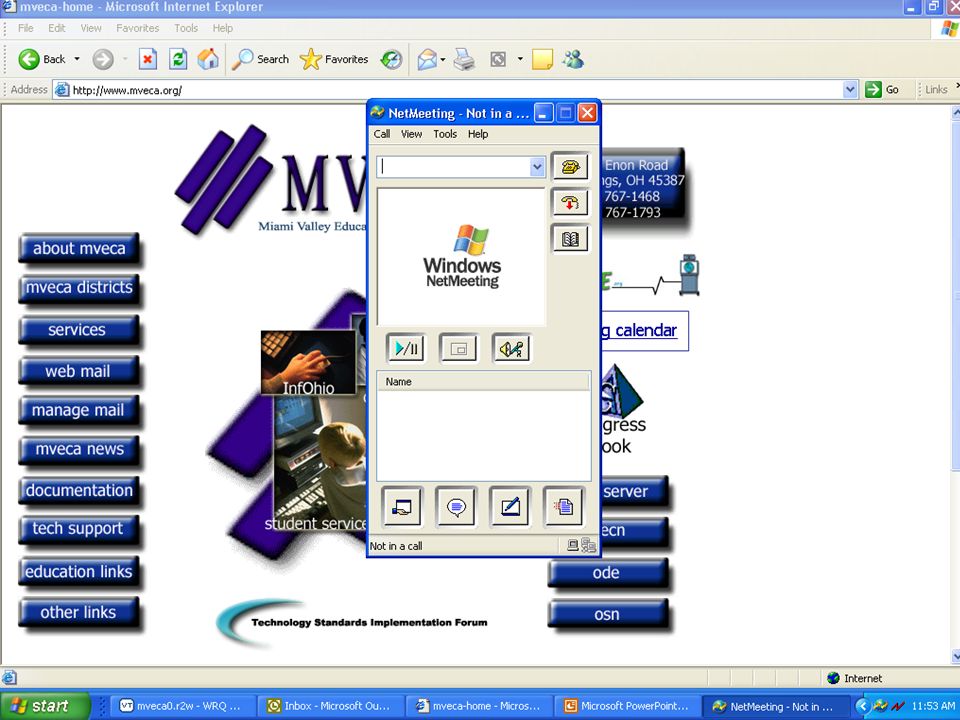Open the Favorites menu in Internet Explorer

point(137,28)
